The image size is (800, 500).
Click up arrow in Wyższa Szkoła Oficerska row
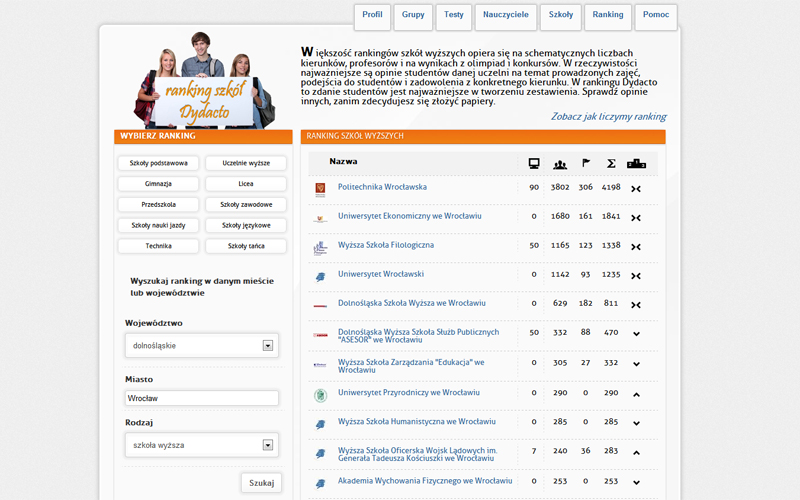pos(636,453)
